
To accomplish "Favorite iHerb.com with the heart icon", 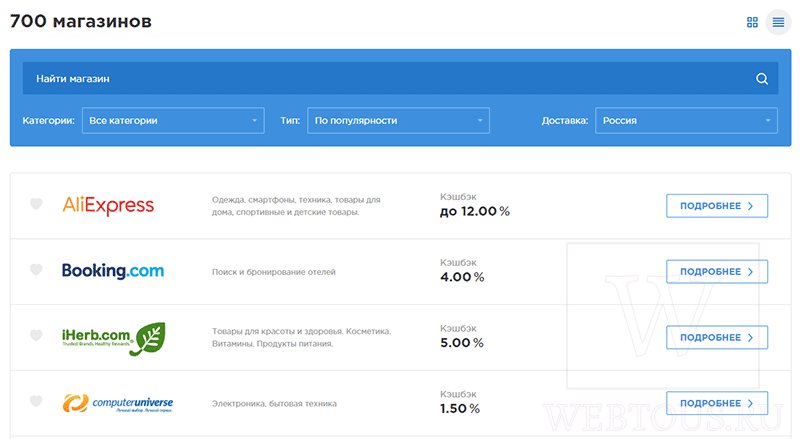I will tap(36, 335).
